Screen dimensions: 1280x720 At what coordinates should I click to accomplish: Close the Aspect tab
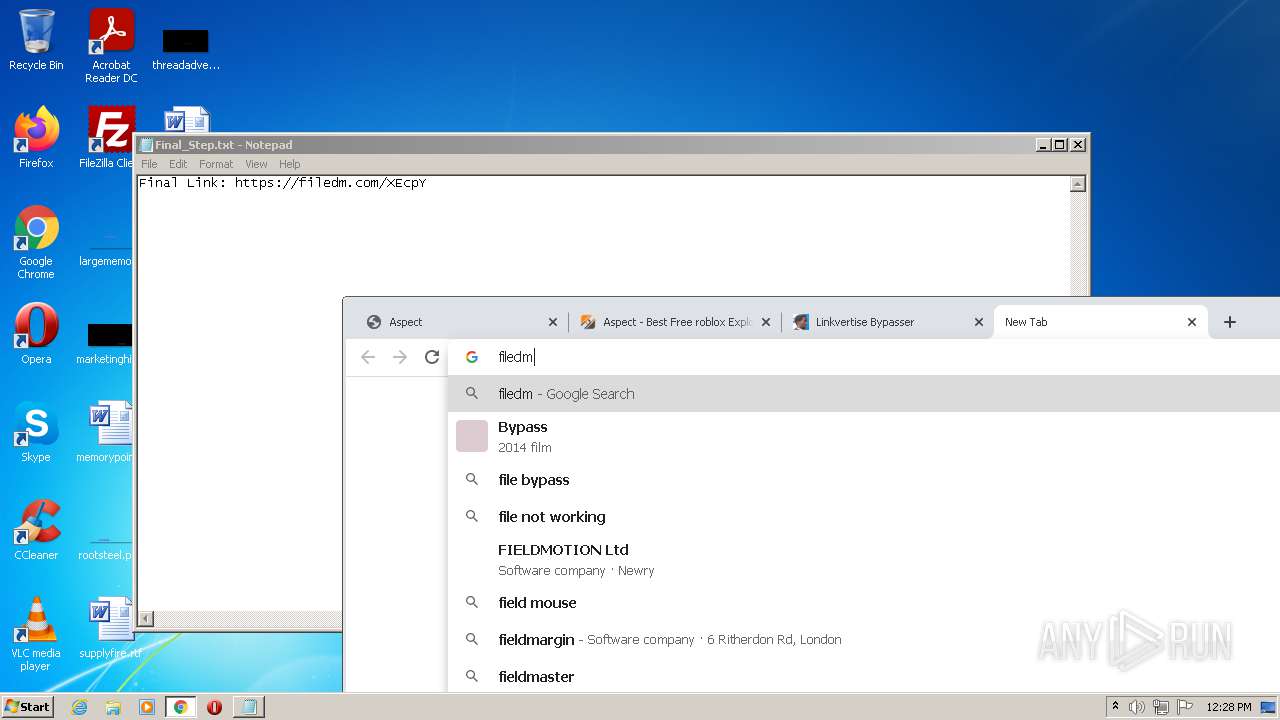553,322
